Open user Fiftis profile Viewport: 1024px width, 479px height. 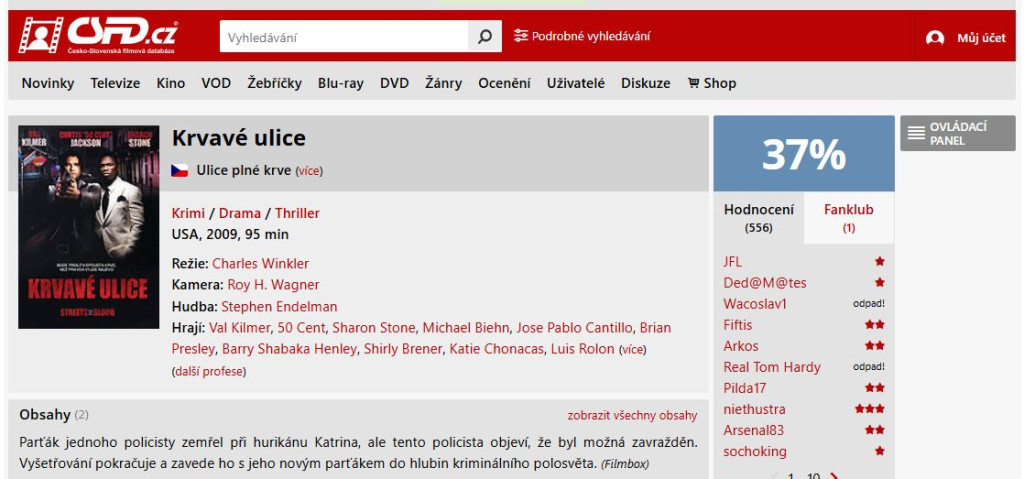point(738,325)
